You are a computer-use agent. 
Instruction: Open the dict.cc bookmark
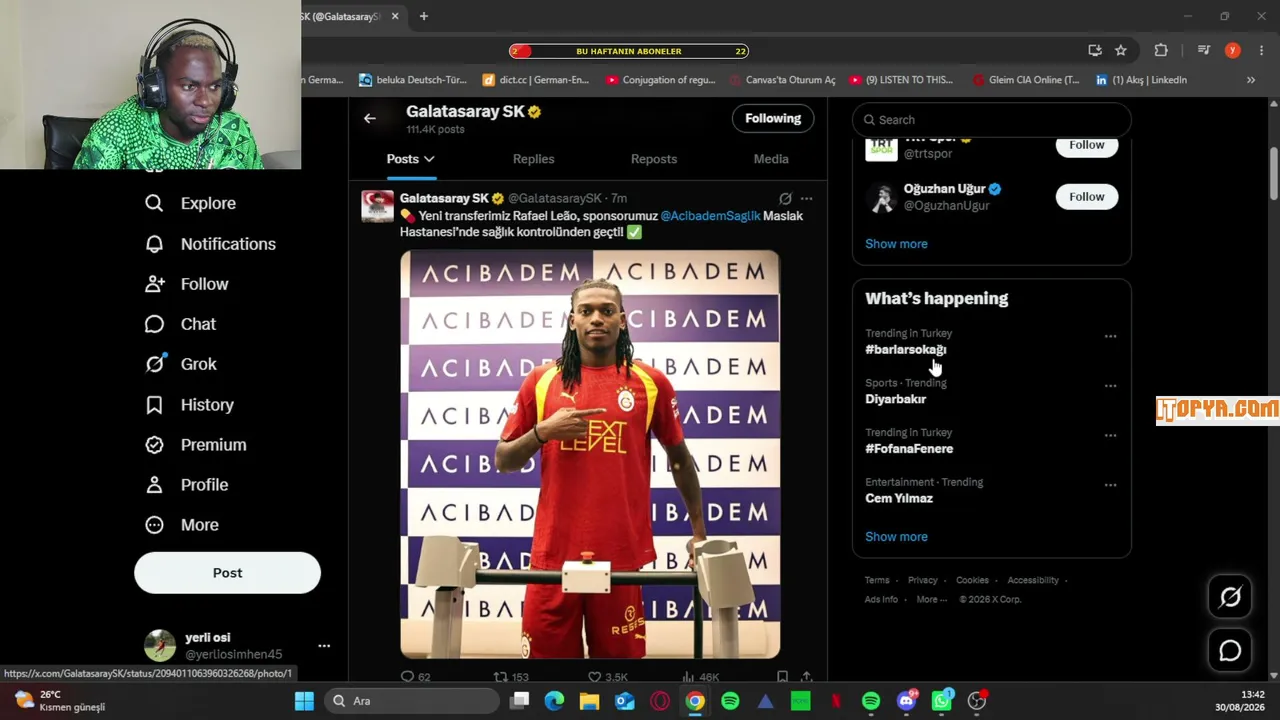tap(536, 80)
